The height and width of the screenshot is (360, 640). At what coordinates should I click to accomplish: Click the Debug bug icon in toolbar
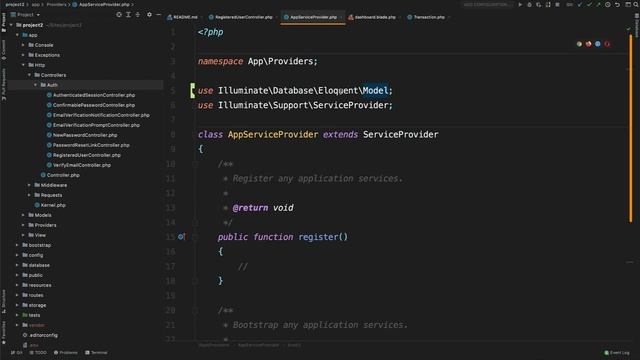[529, 4]
